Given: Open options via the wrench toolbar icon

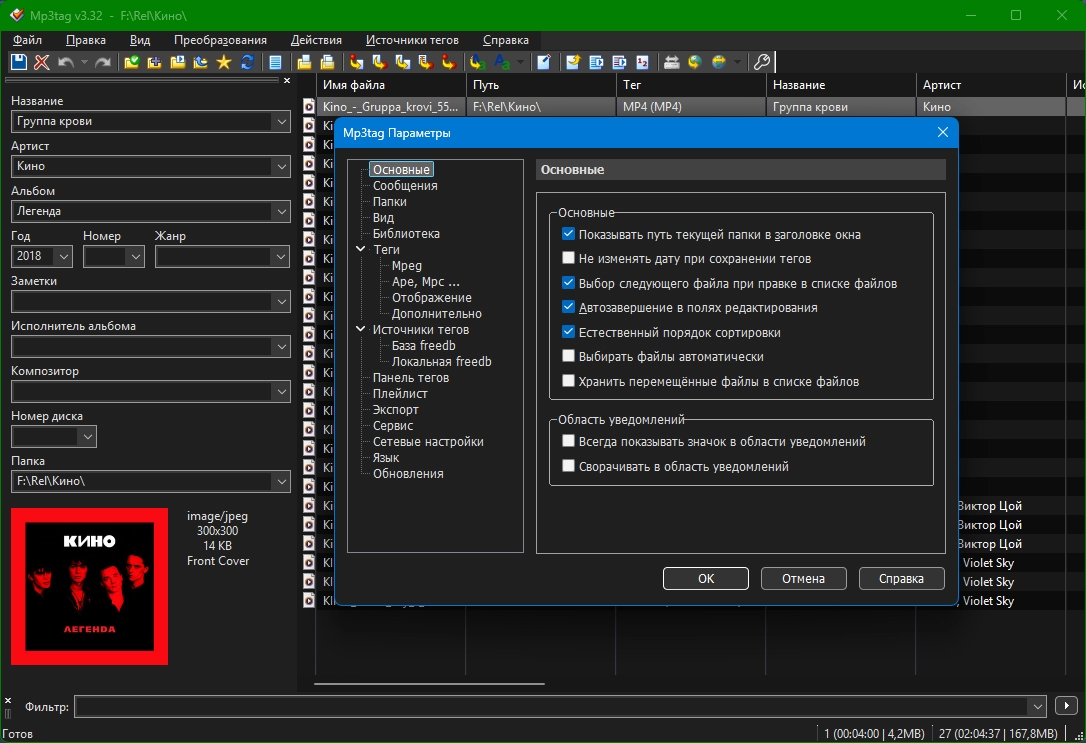Looking at the screenshot, I should [761, 62].
